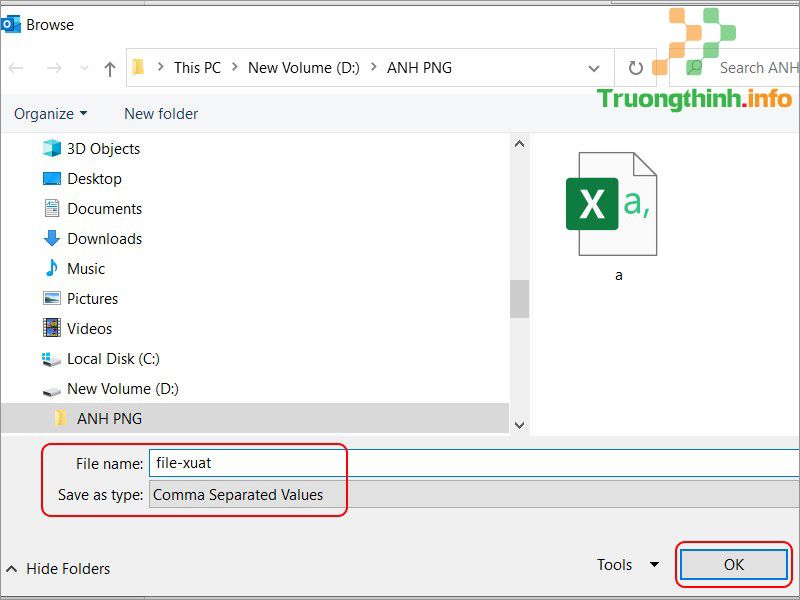The height and width of the screenshot is (600, 800).
Task: Click the 3D Objects icon
Action: (x=52, y=148)
